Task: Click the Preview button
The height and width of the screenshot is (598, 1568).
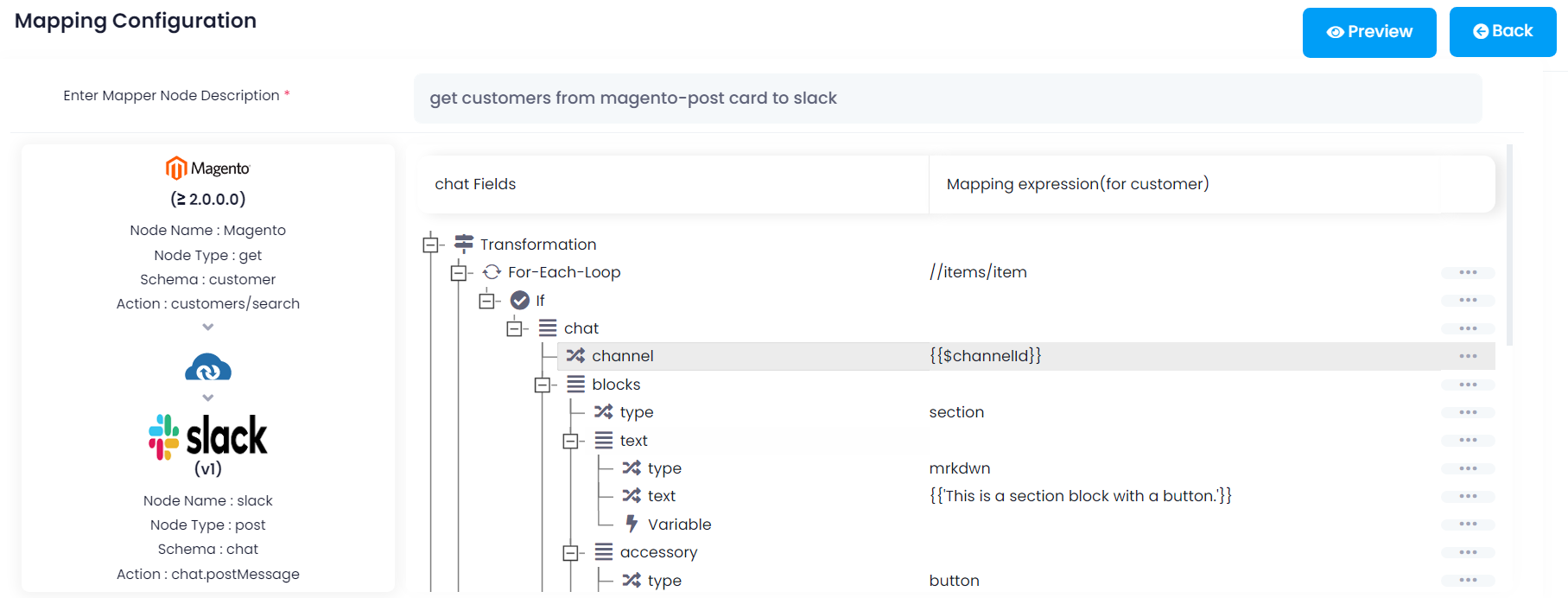Action: pos(1368,32)
